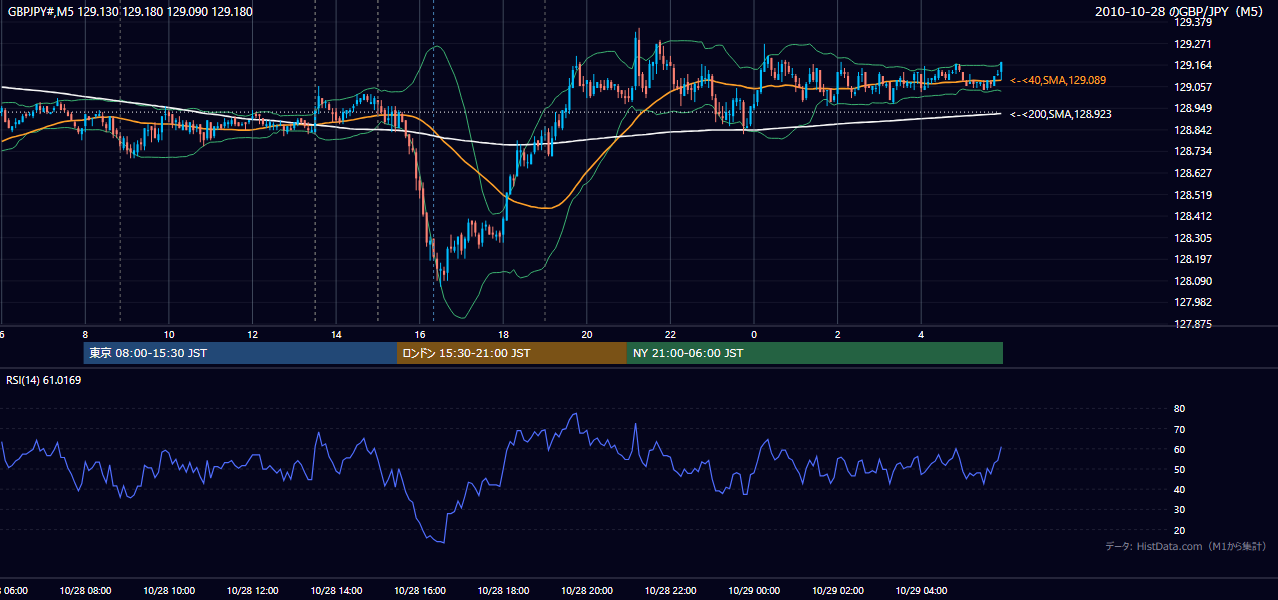Click hour tick 10 under price chart
This screenshot has height=600, width=1278.
[x=169, y=334]
